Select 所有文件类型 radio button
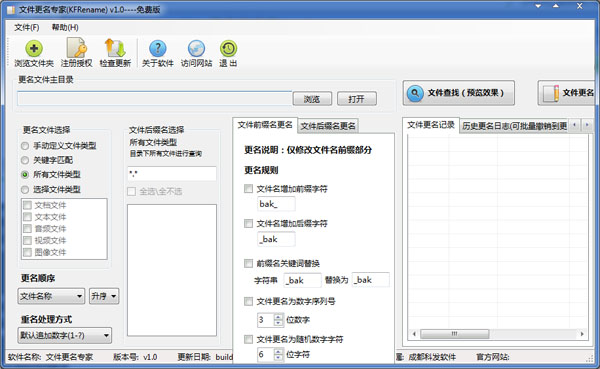Screen dimensions: 600x369 (x=25, y=175)
